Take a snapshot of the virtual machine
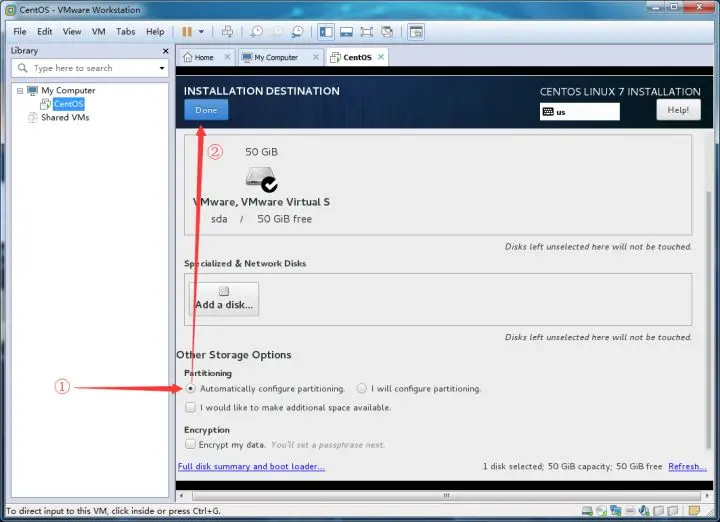 (x=256, y=32)
